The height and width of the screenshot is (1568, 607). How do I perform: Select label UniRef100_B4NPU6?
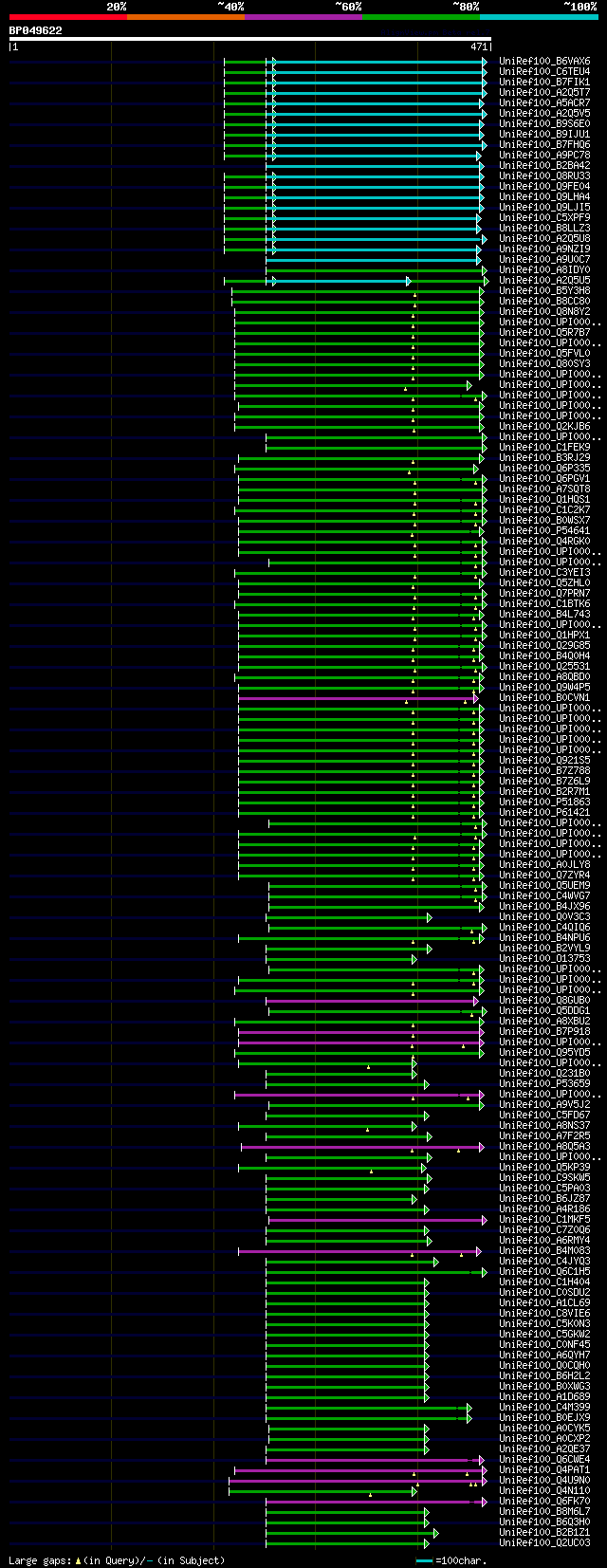[544, 937]
